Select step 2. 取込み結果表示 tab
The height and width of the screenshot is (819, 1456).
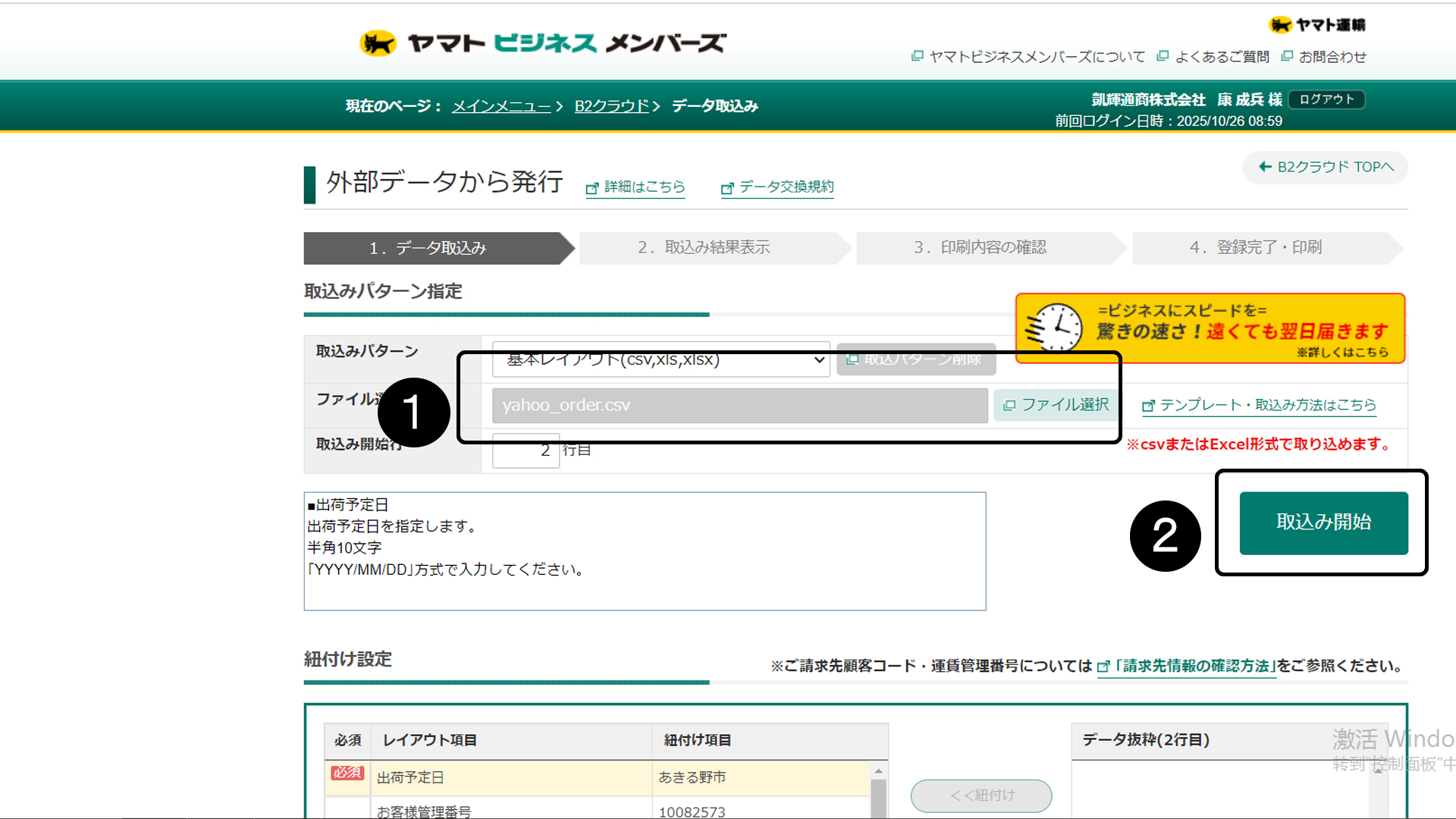click(x=704, y=248)
